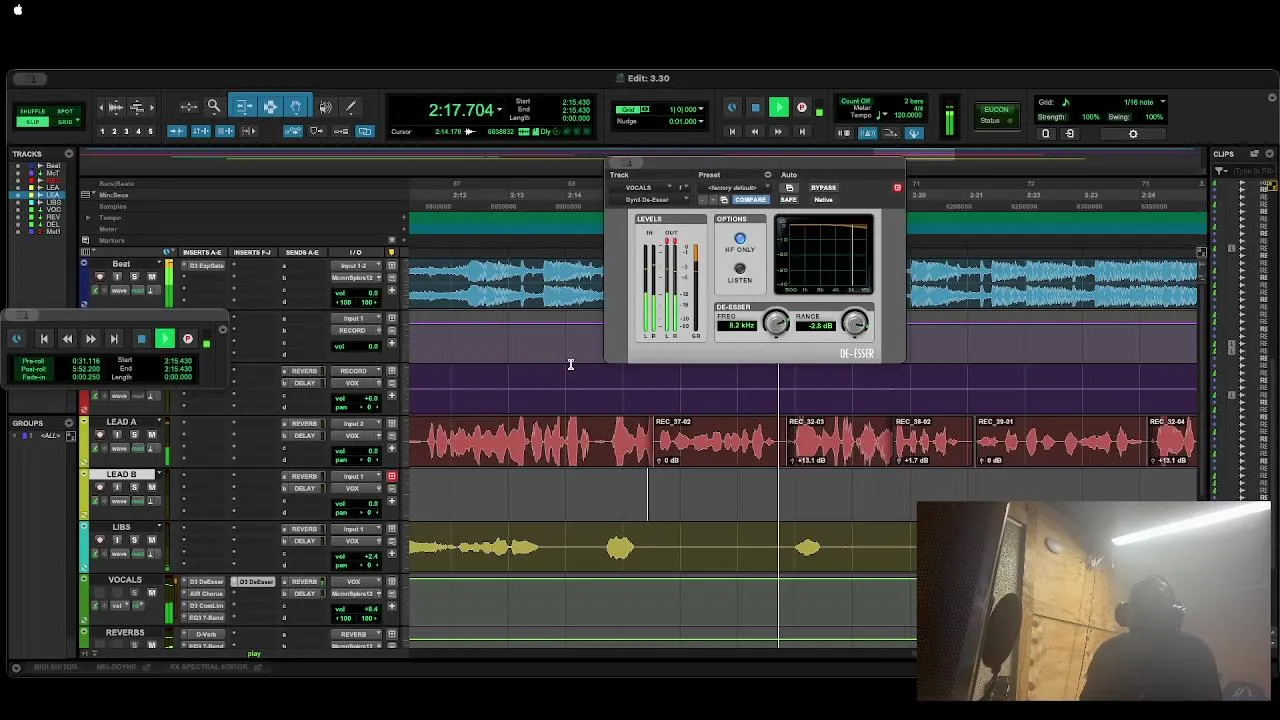Open Beat track Input 1-2 selector

pos(357,266)
